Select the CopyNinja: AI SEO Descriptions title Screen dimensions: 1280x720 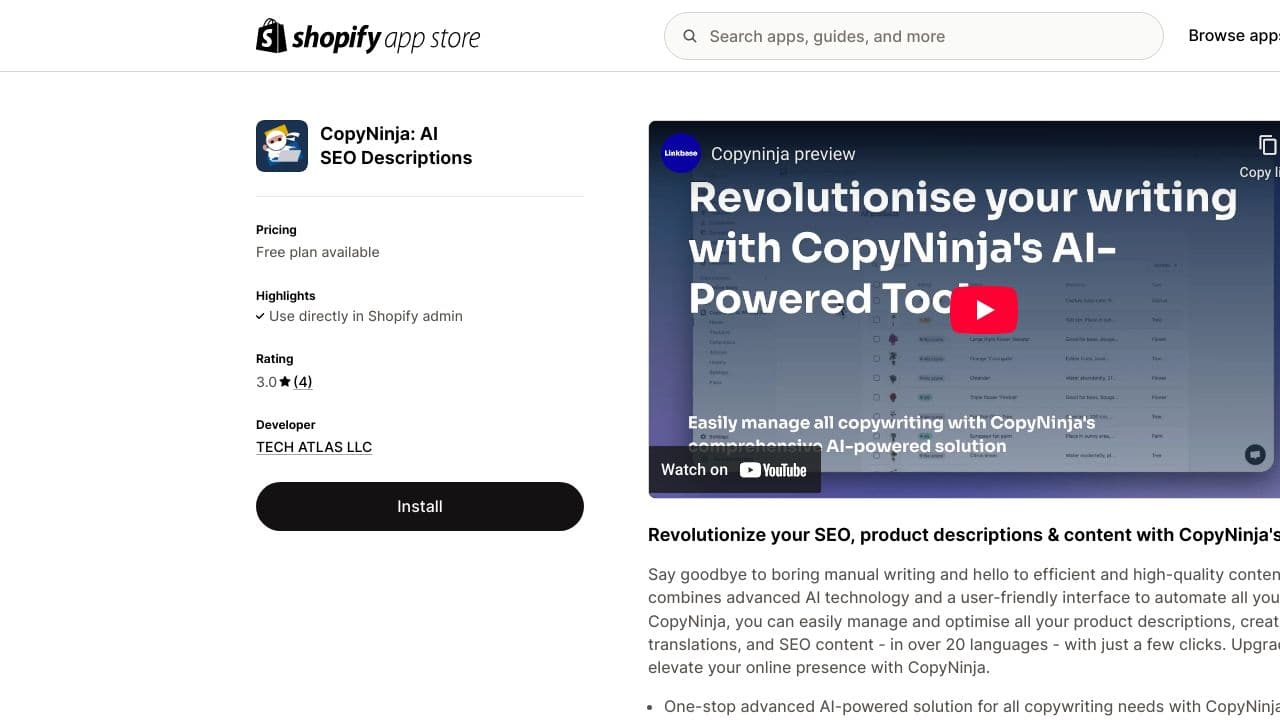(396, 146)
